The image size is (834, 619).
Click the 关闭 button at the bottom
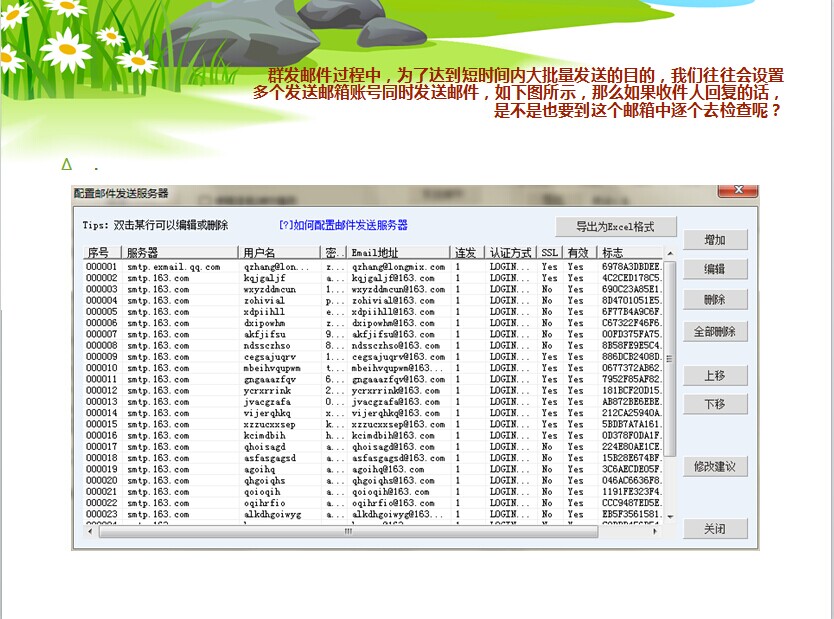[714, 529]
